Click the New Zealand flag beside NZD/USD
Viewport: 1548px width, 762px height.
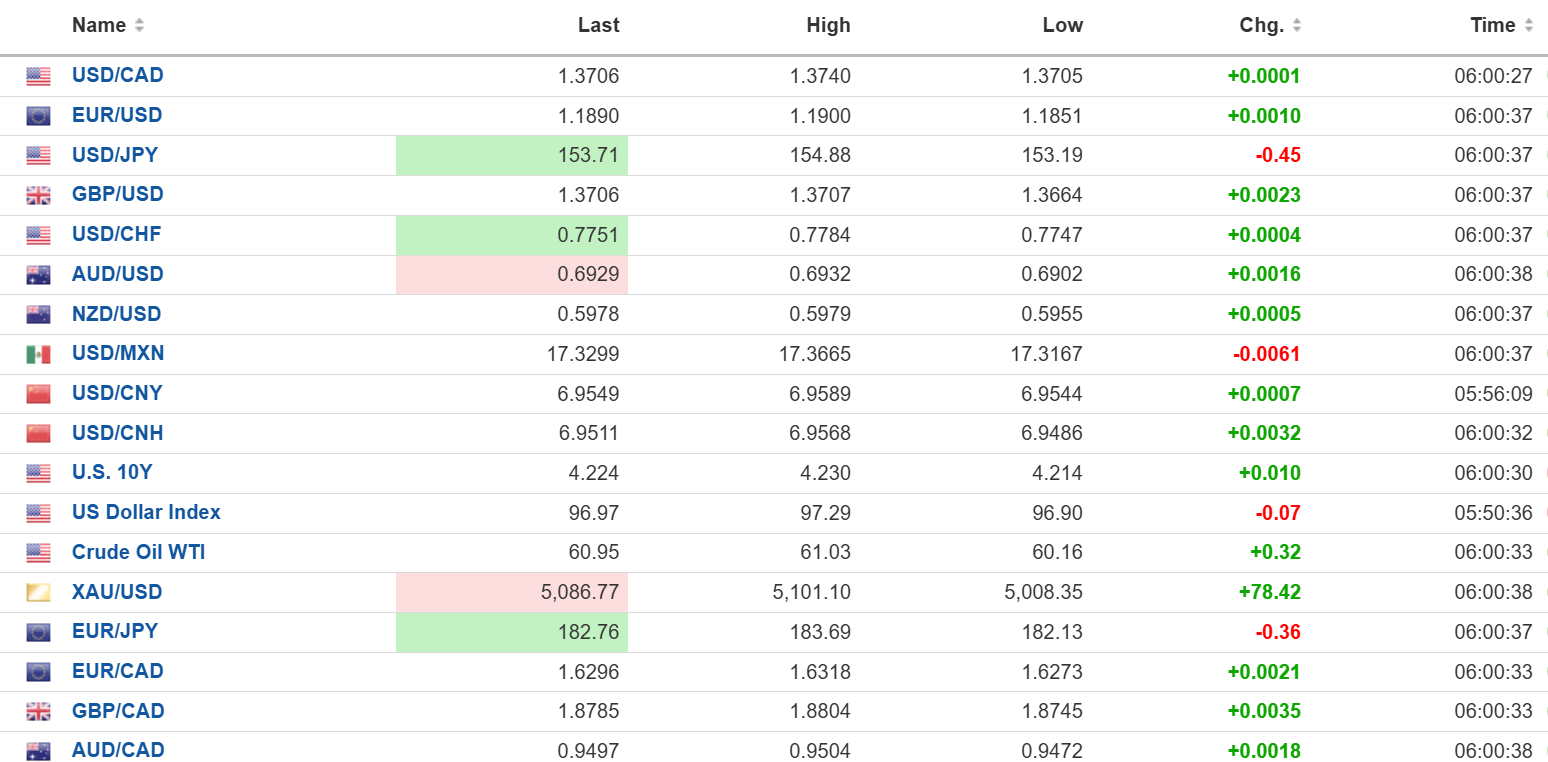(38, 314)
